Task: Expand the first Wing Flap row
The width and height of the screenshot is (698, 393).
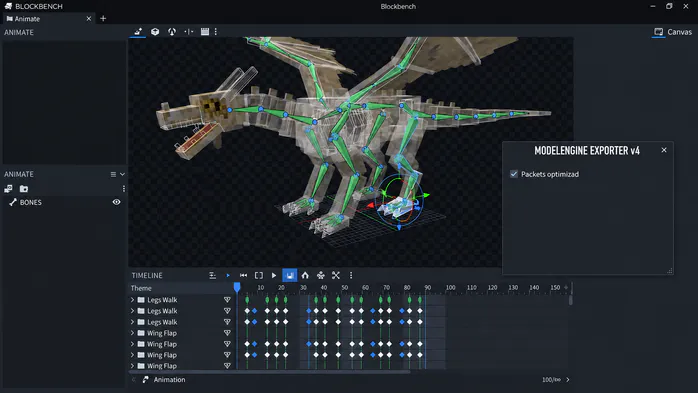Action: point(132,333)
